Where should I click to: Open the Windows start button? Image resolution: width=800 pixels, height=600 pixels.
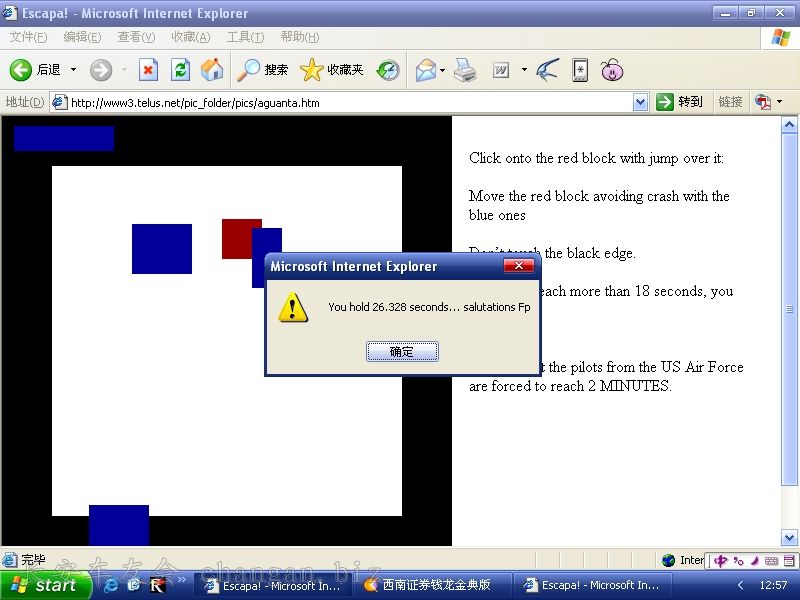pyautogui.click(x=45, y=585)
